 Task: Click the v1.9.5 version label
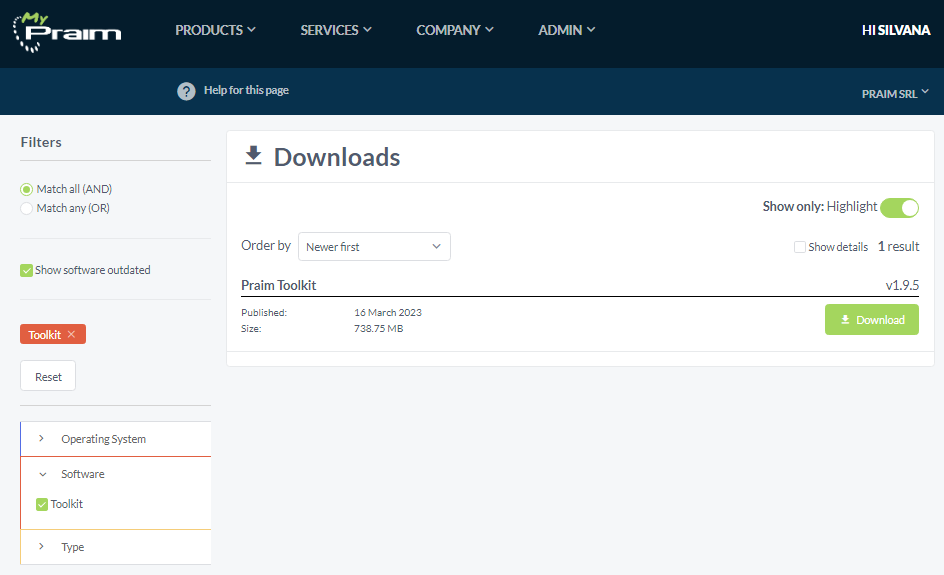pos(902,285)
